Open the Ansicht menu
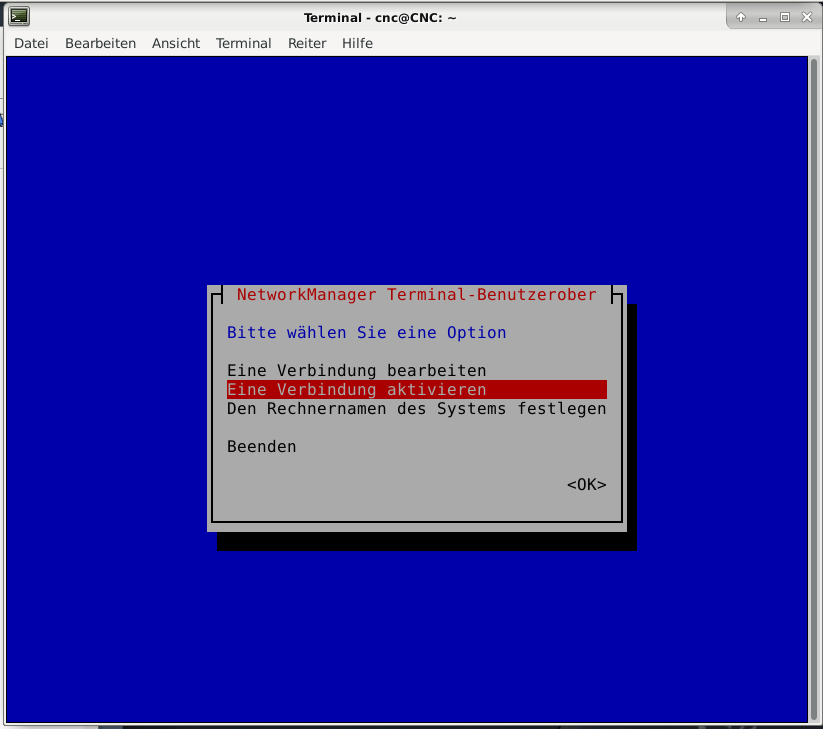The image size is (823, 729). click(176, 43)
